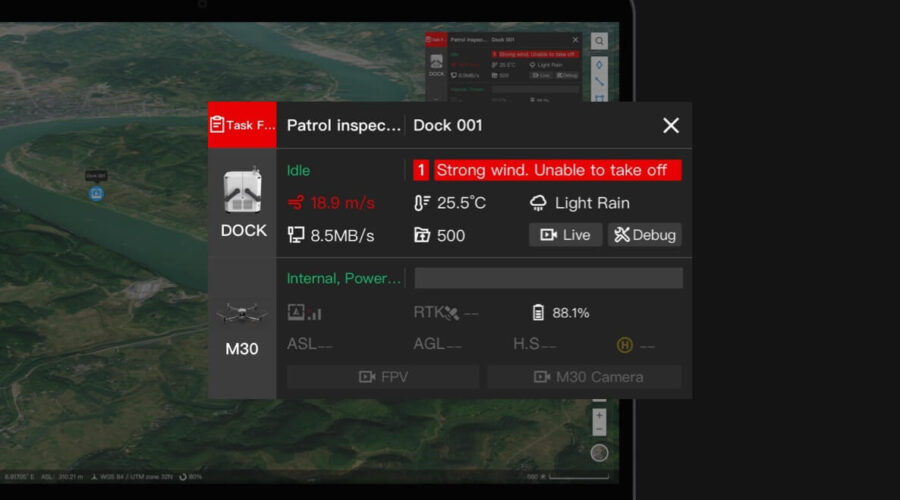Click the thermometer icon beside 25.5°C
Viewport: 900px width, 500px height.
click(x=421, y=203)
